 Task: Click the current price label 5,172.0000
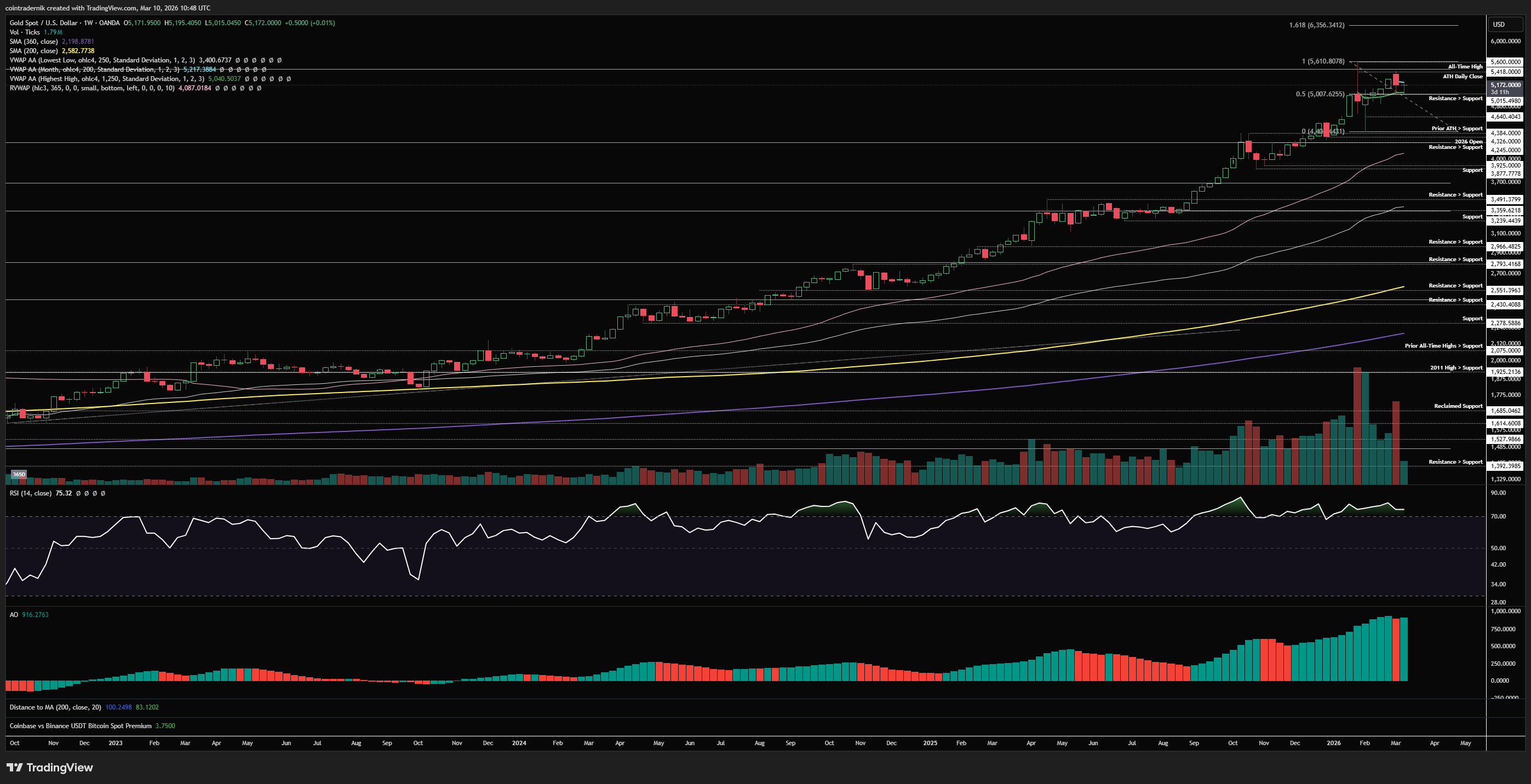click(1505, 85)
